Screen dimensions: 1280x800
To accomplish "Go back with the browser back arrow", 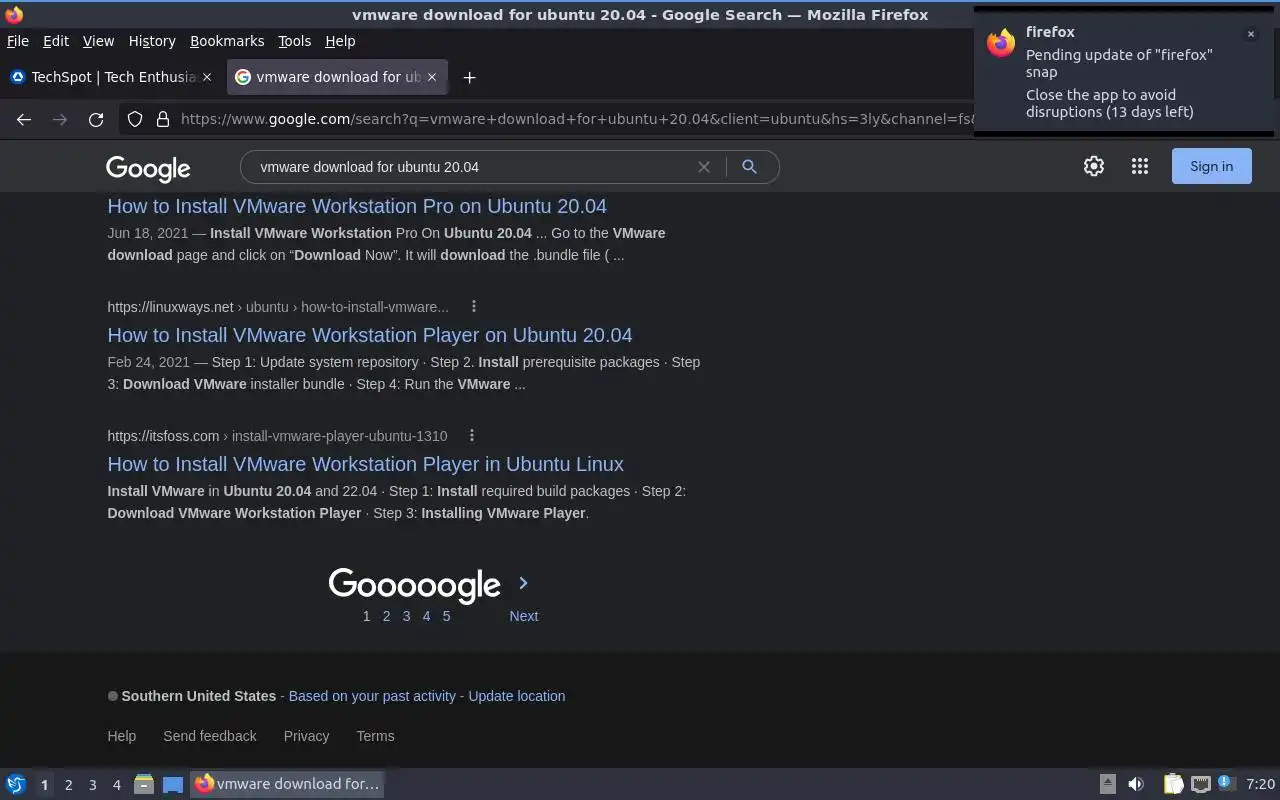I will click(x=24, y=119).
